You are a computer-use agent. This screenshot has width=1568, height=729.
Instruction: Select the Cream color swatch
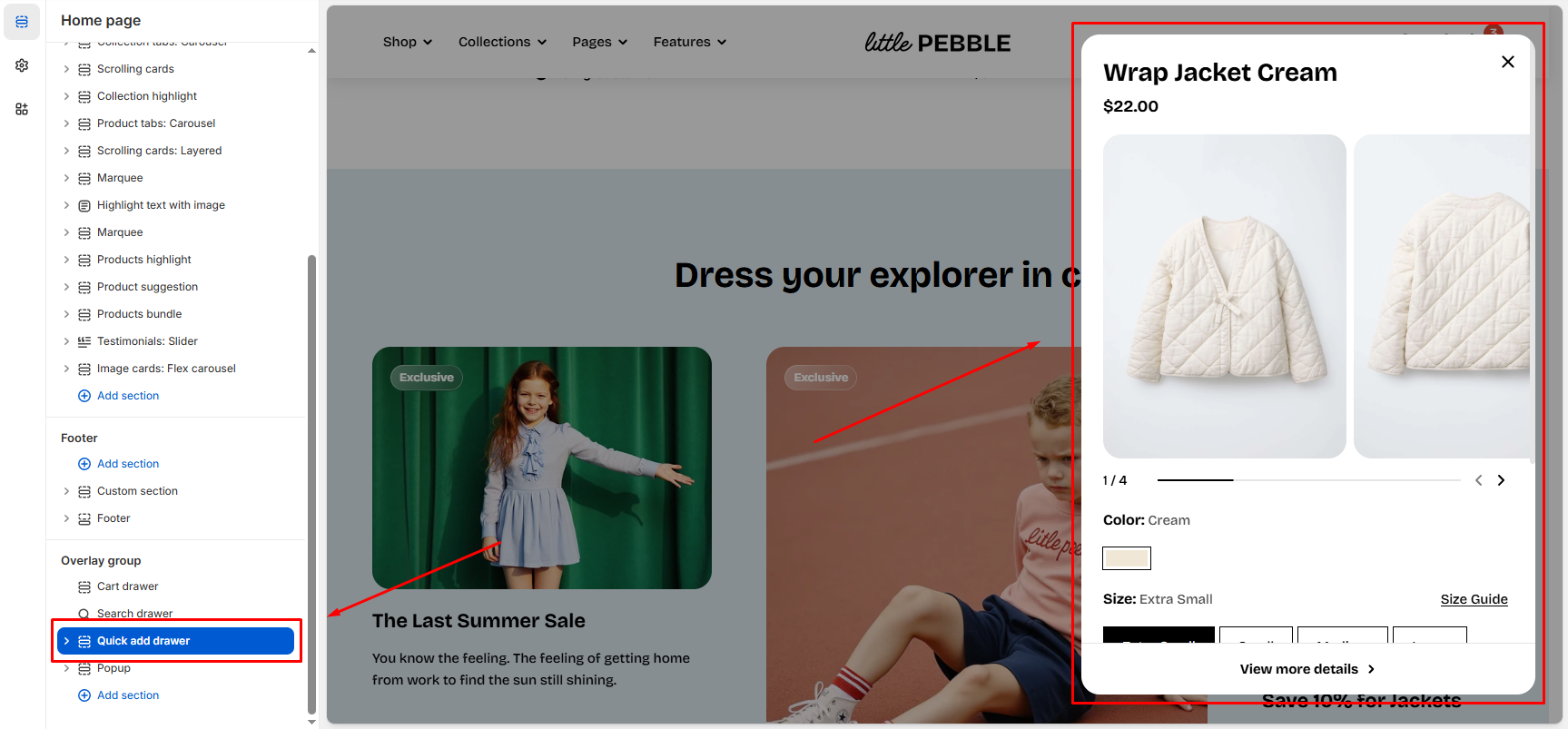pyautogui.click(x=1127, y=558)
